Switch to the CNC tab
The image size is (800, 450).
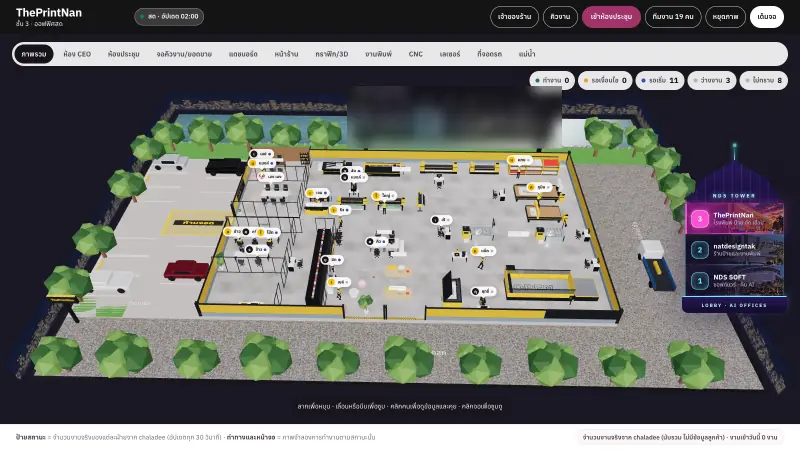pyautogui.click(x=416, y=54)
